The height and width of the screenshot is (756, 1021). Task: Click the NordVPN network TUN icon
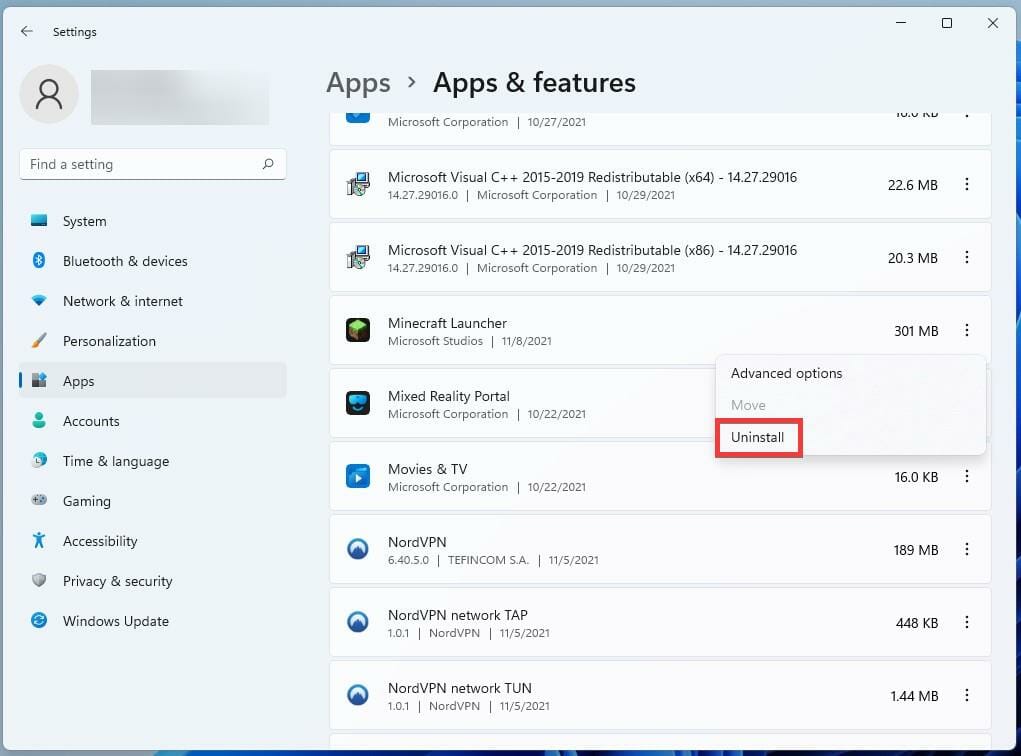tap(358, 695)
